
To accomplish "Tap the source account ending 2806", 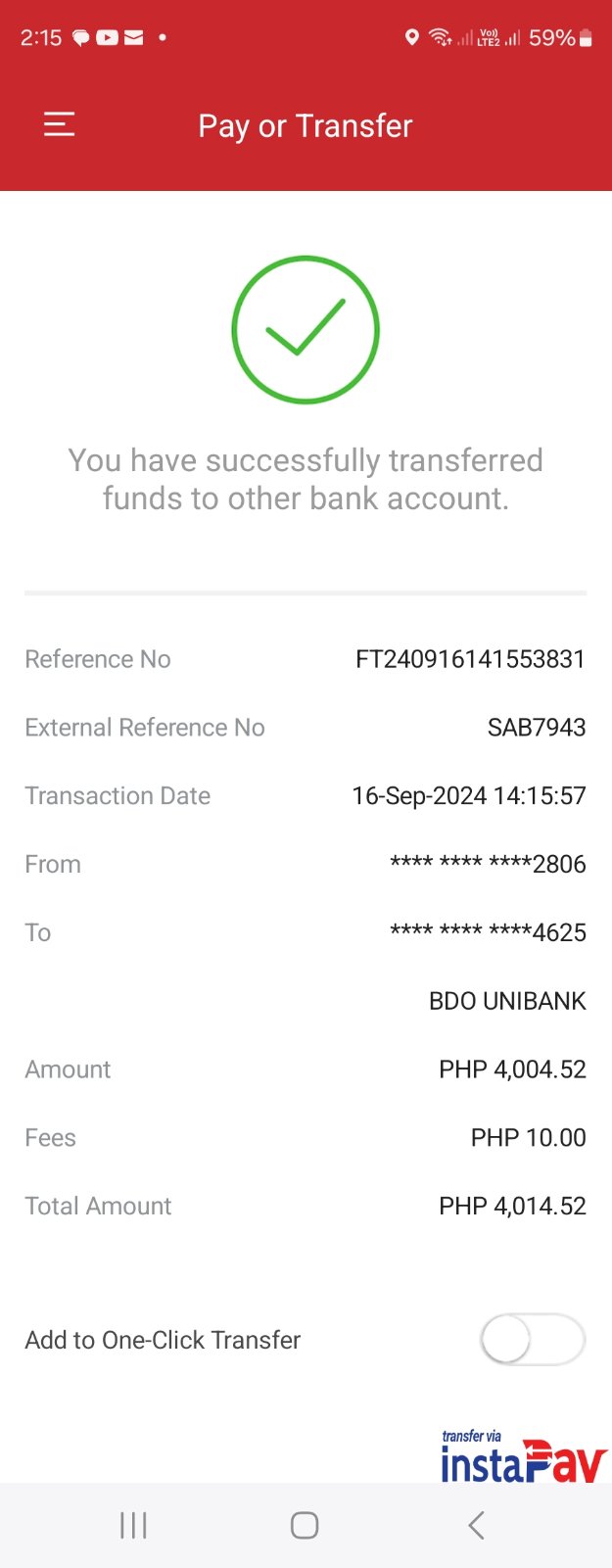I will (488, 864).
